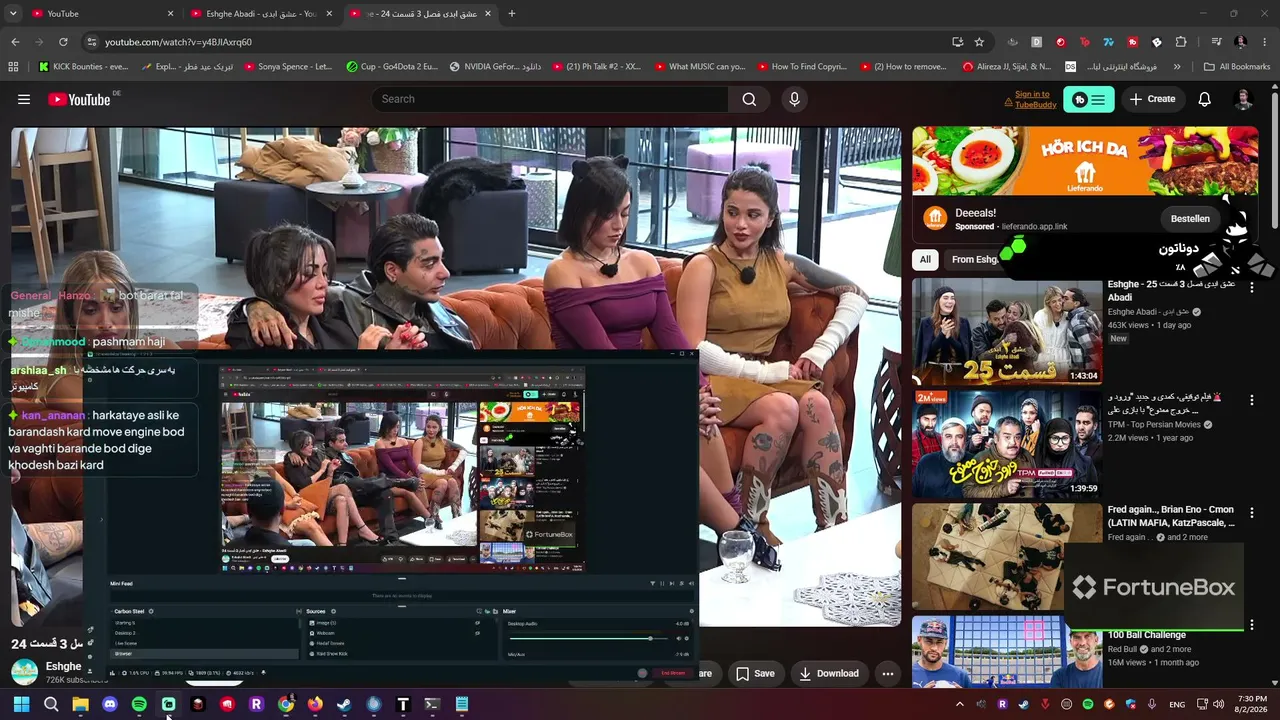Open Chrome apps grid in bookmarks bar
Screen dimensions: 1280x720
tap(13, 67)
